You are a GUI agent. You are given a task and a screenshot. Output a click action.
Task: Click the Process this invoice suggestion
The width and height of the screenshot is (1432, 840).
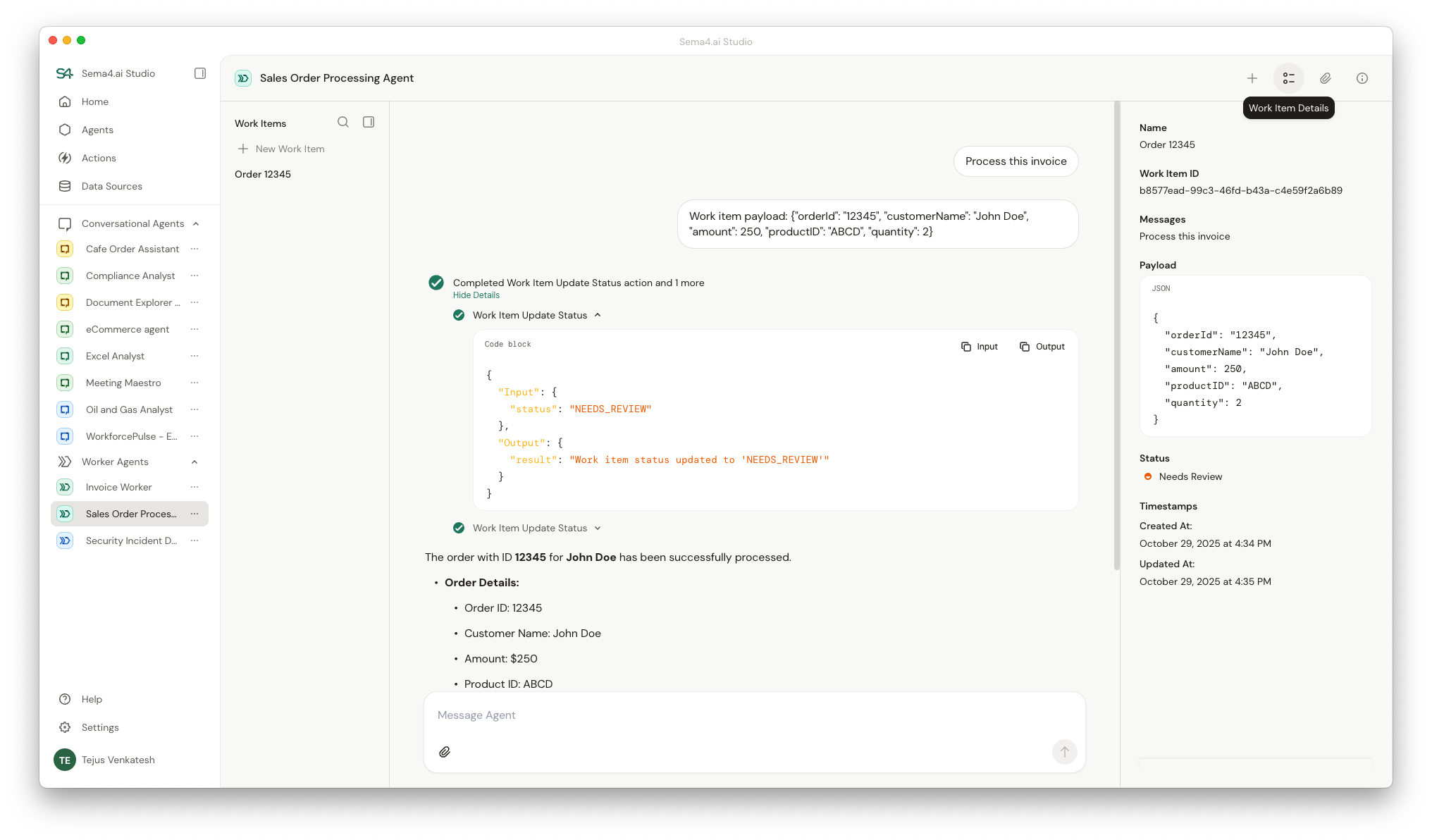1016,161
